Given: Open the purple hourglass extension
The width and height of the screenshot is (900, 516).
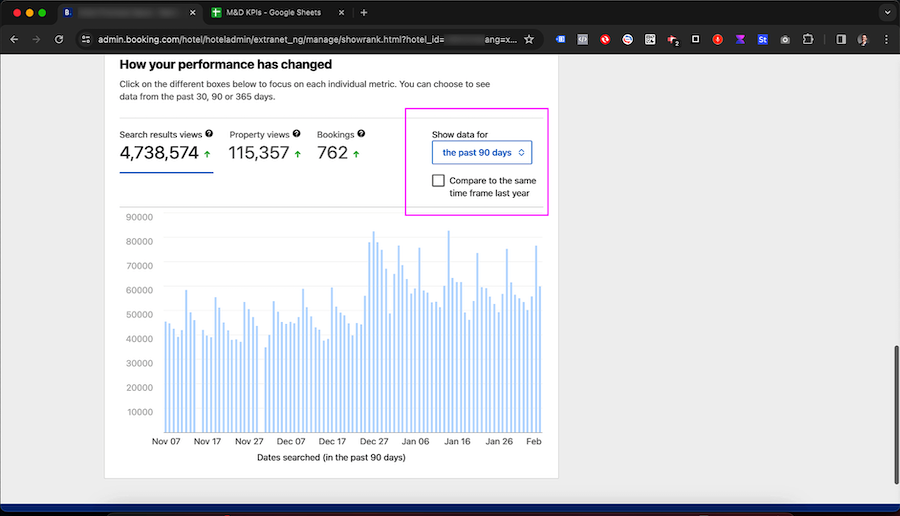Looking at the screenshot, I should (x=740, y=40).
